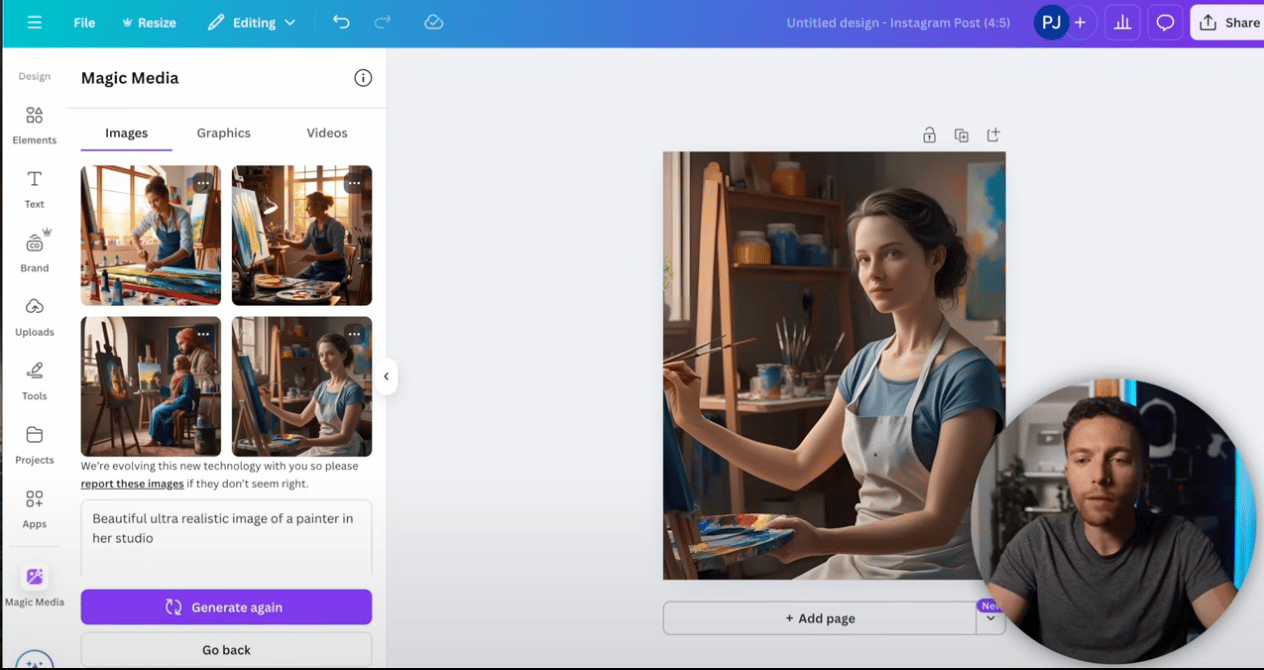Open the hamburger main menu

point(34,22)
